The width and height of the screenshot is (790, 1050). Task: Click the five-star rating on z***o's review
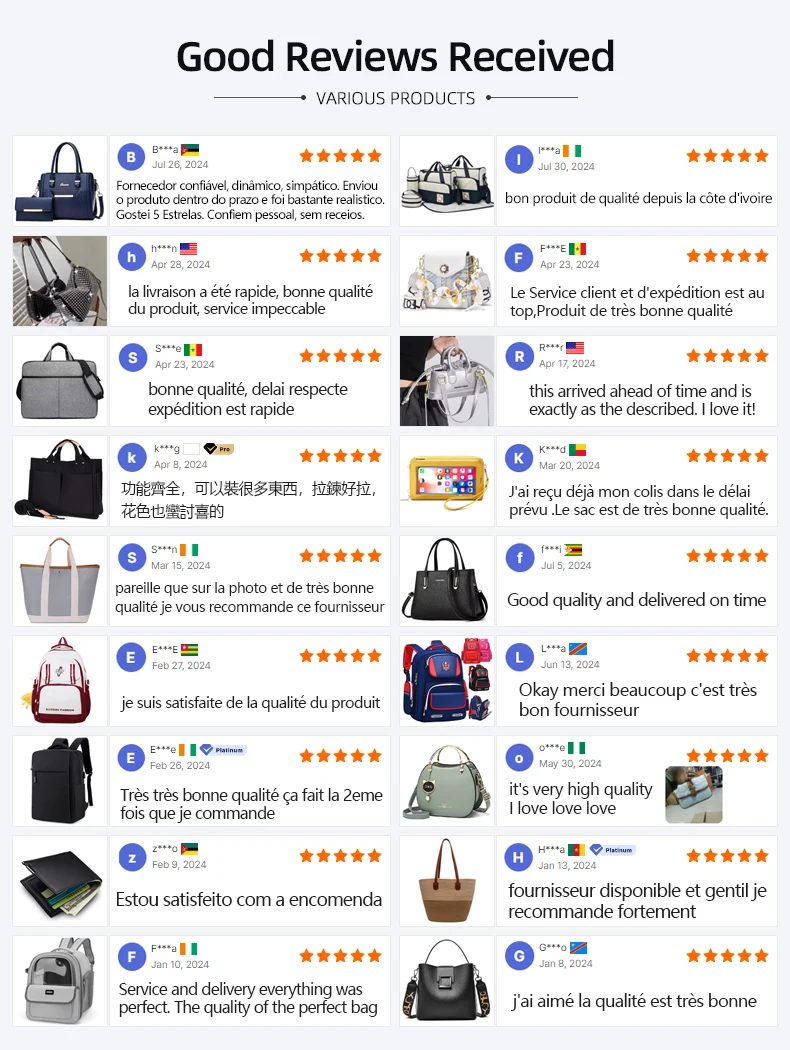coord(340,856)
